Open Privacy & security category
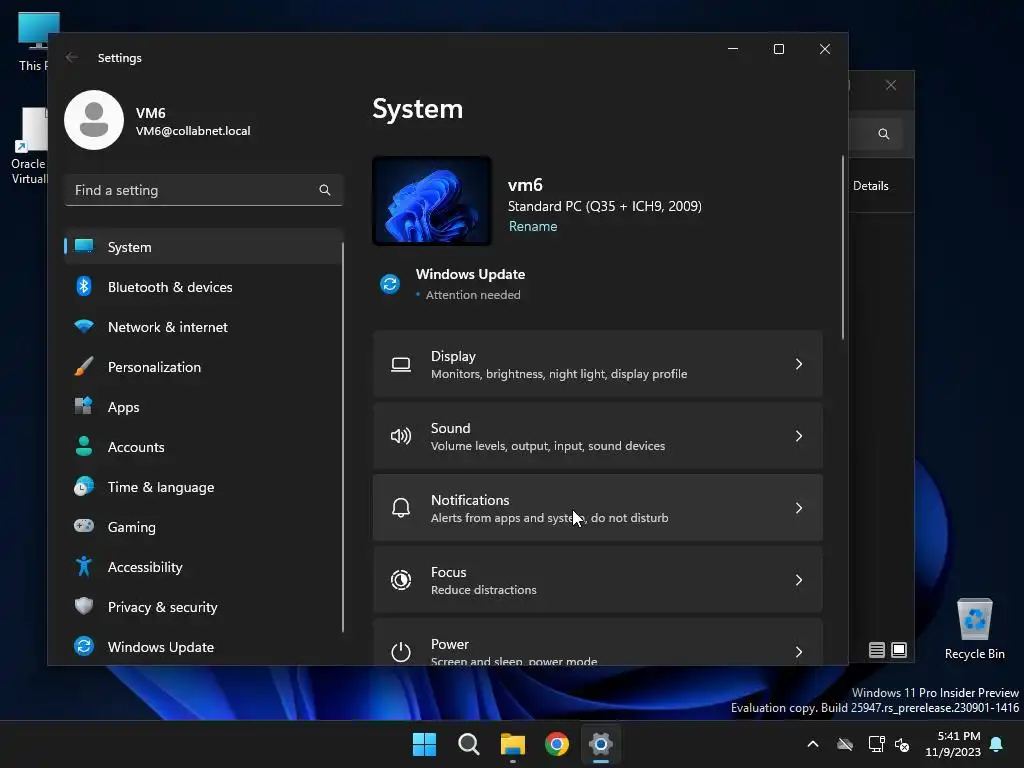 [x=203, y=607]
